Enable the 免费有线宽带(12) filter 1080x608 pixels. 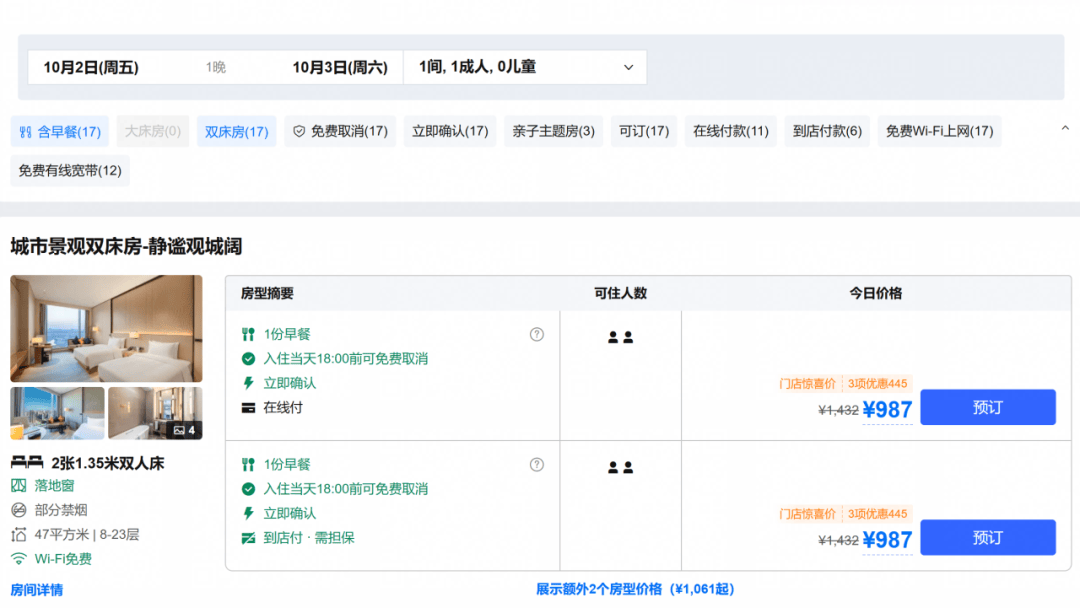click(x=70, y=171)
